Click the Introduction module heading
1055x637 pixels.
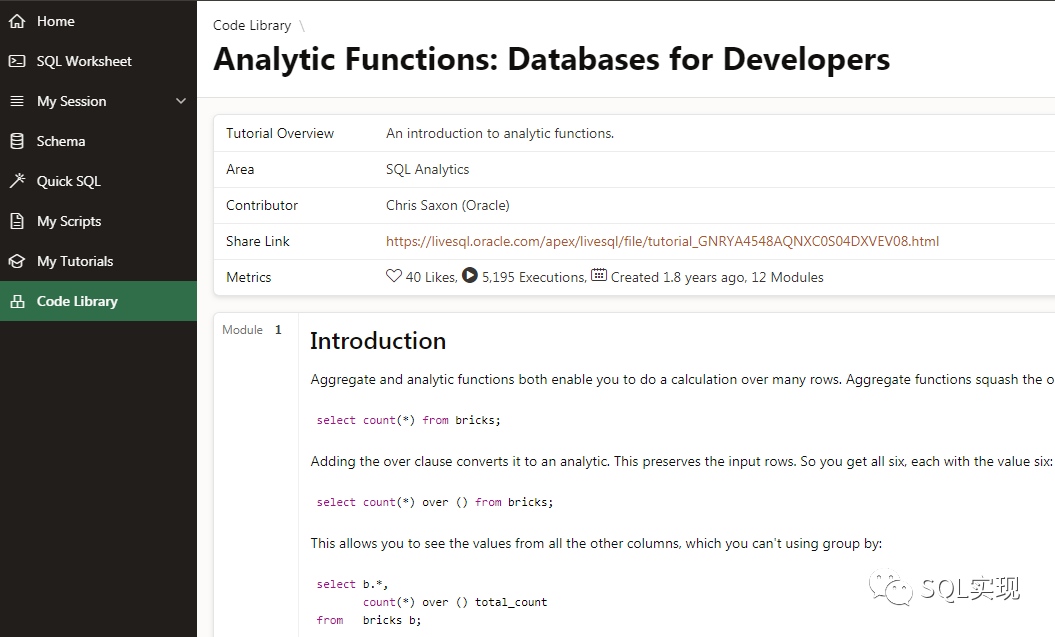coord(378,341)
